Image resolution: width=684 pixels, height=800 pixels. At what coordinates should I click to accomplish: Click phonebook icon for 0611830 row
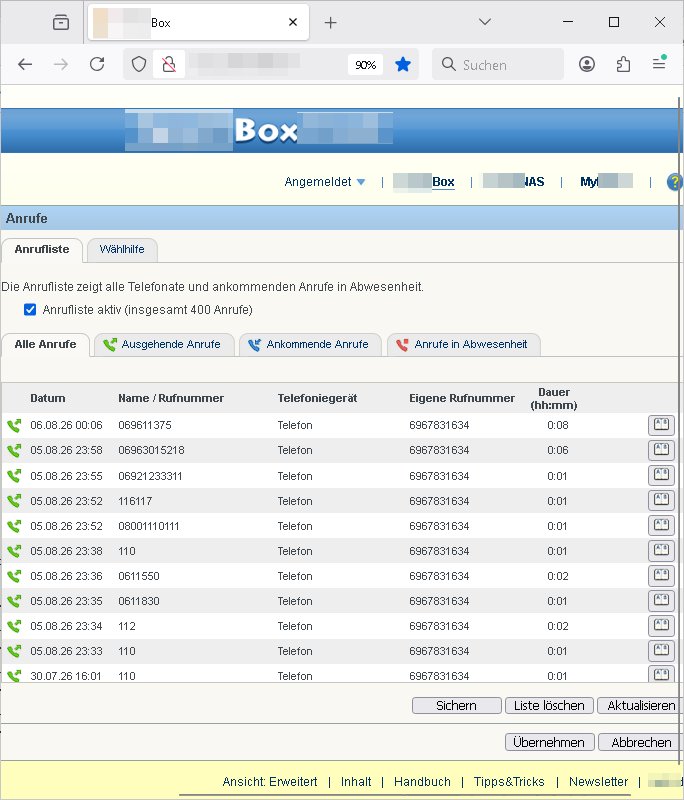tap(661, 600)
